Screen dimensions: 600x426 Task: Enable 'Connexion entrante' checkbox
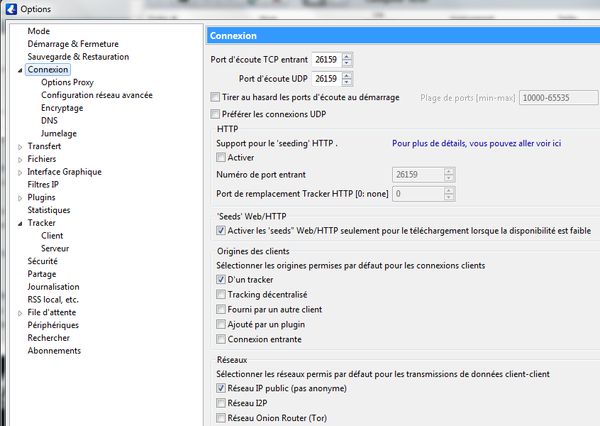[x=221, y=339]
